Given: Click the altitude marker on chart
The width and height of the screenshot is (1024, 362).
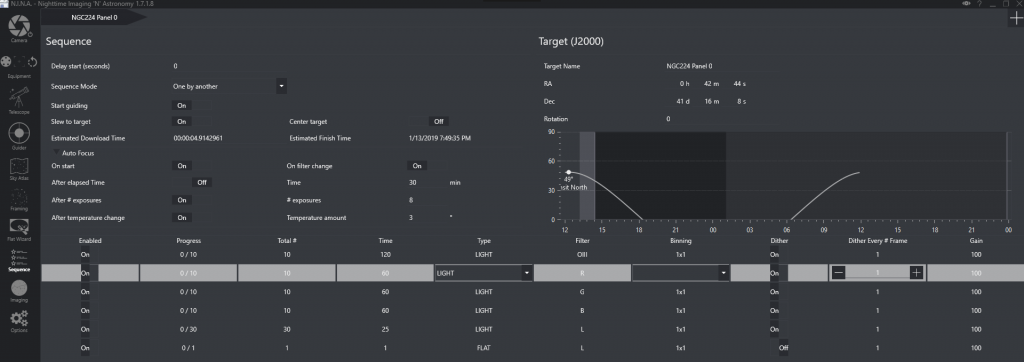Looking at the screenshot, I should (x=569, y=172).
